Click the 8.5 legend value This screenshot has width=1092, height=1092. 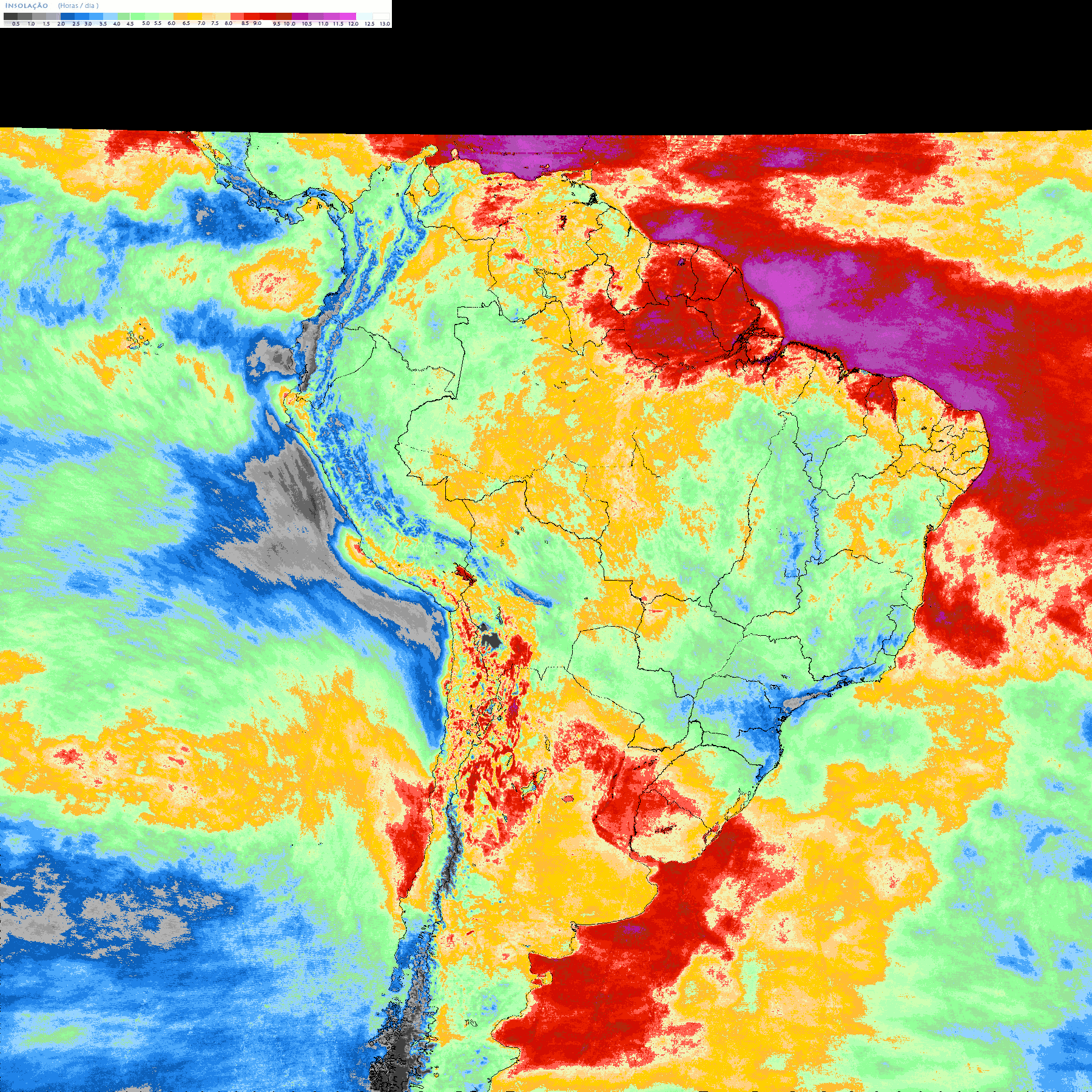pyautogui.click(x=245, y=23)
